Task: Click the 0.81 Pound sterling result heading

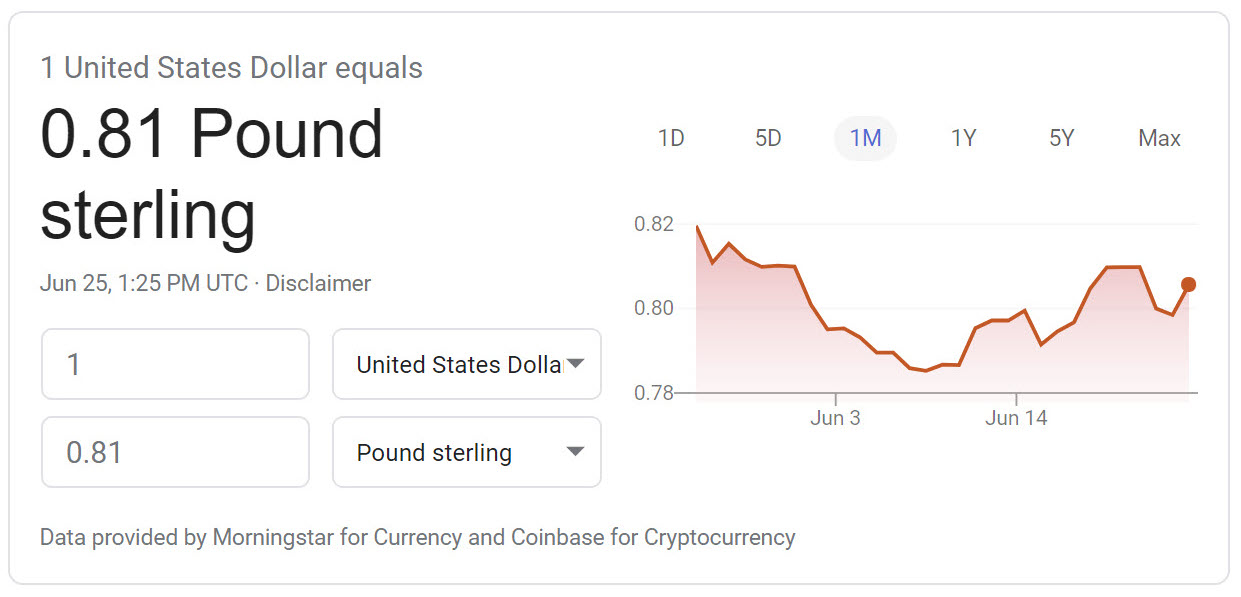Action: point(212,174)
